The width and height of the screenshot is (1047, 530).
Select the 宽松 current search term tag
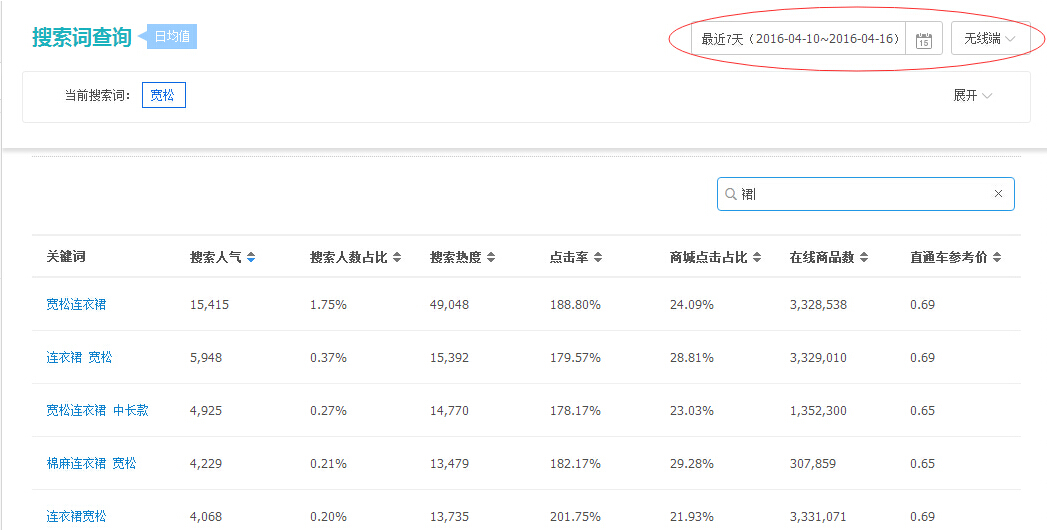pos(163,96)
